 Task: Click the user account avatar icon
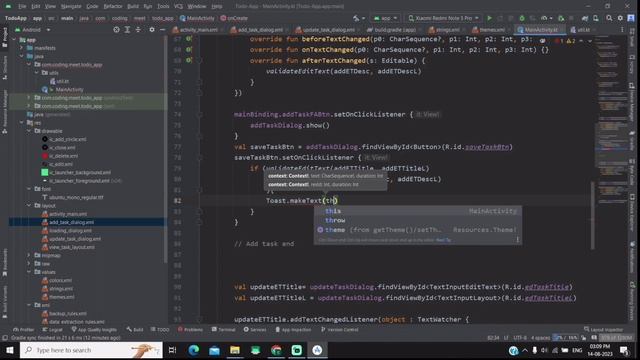point(631,18)
